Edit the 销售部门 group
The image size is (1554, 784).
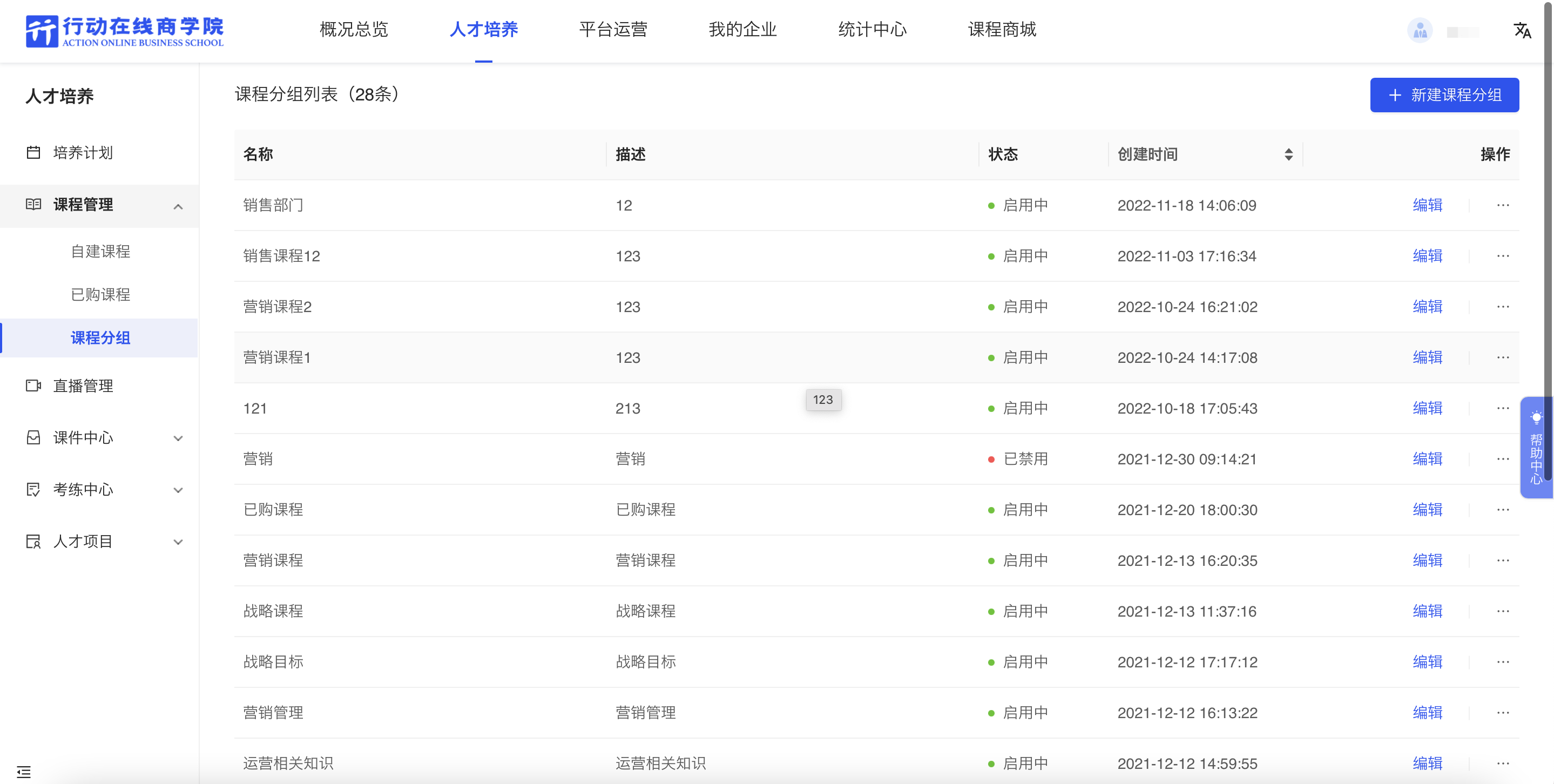click(1427, 205)
